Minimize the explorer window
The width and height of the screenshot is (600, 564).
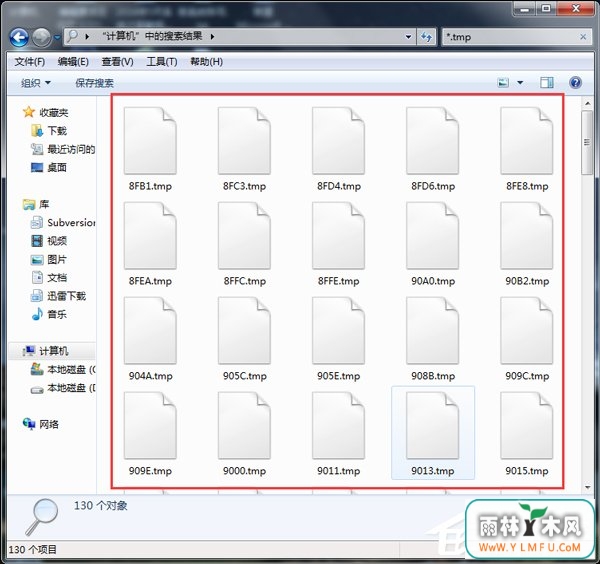tap(525, 8)
